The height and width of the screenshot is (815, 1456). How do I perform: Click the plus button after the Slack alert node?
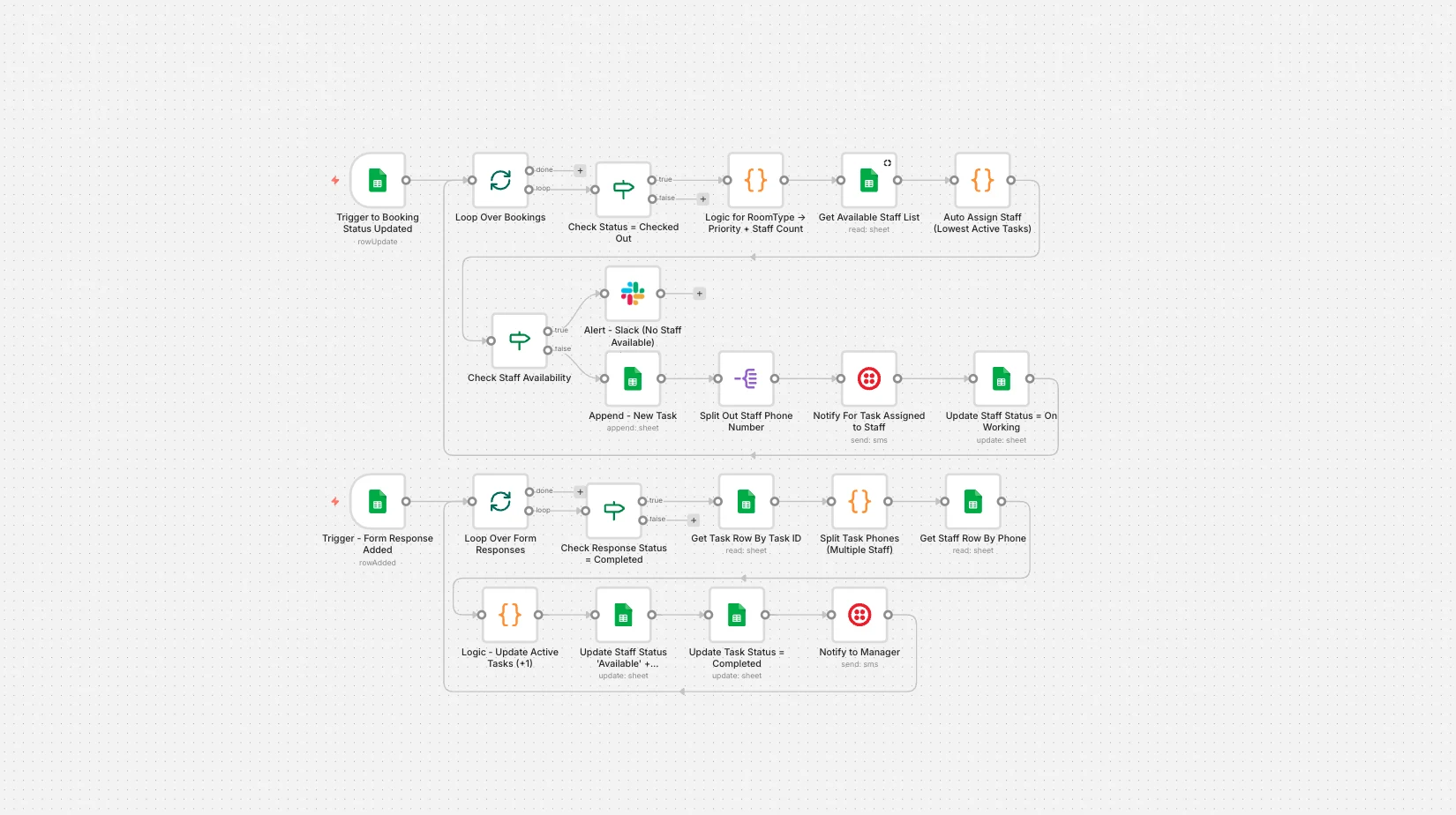(x=699, y=293)
